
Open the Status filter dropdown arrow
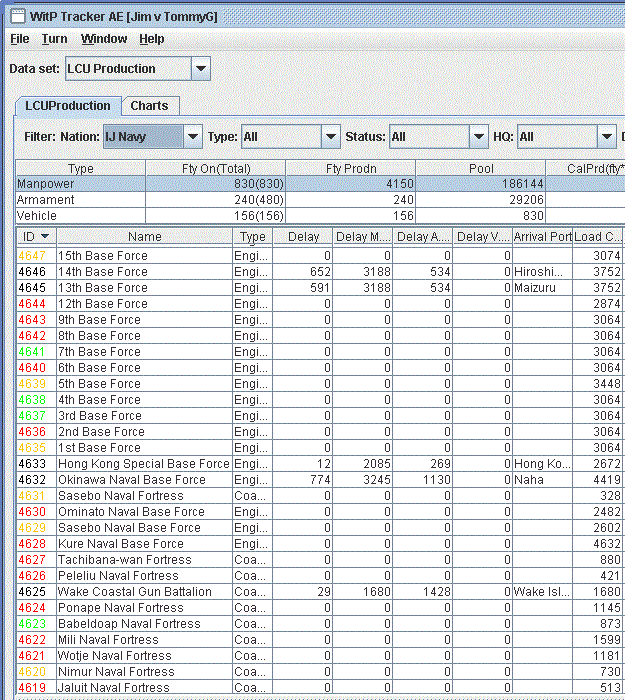[479, 137]
